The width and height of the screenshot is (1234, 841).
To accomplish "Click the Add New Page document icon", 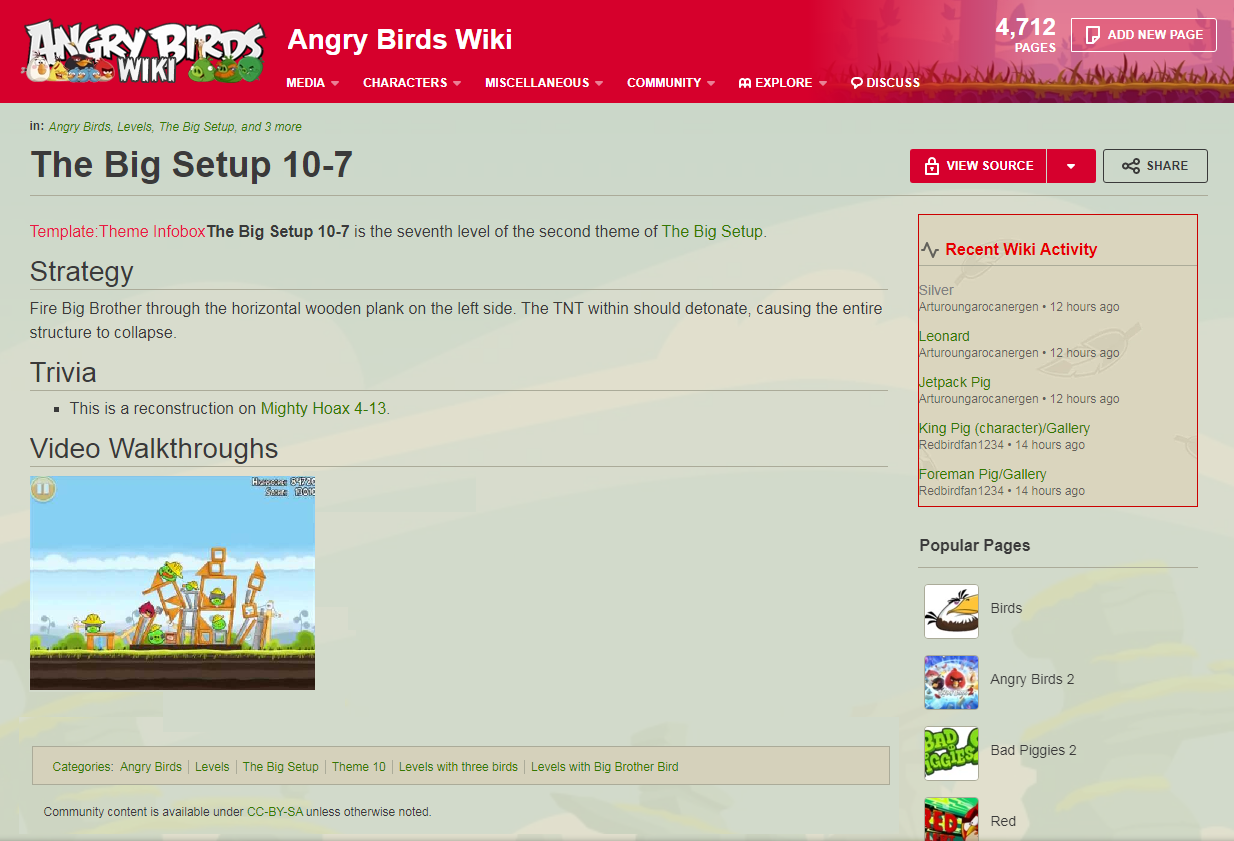I will pos(1093,35).
